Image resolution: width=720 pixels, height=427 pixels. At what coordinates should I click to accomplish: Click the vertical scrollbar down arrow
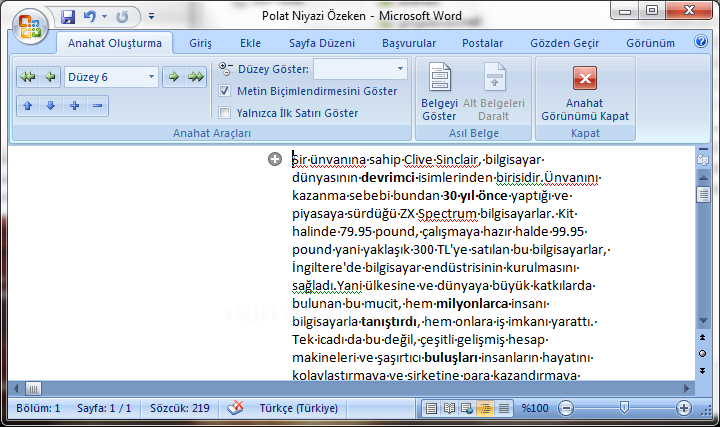pyautogui.click(x=703, y=320)
